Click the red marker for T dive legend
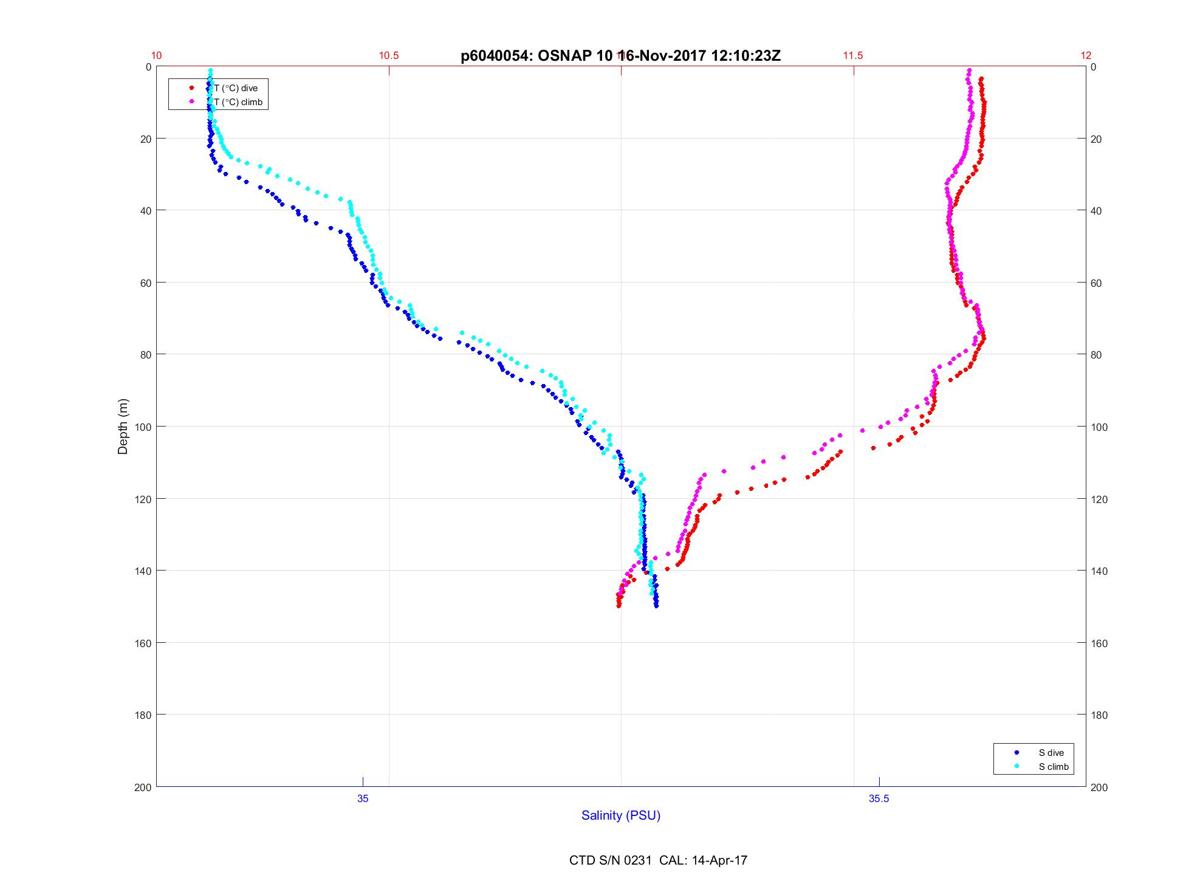 tap(191, 88)
